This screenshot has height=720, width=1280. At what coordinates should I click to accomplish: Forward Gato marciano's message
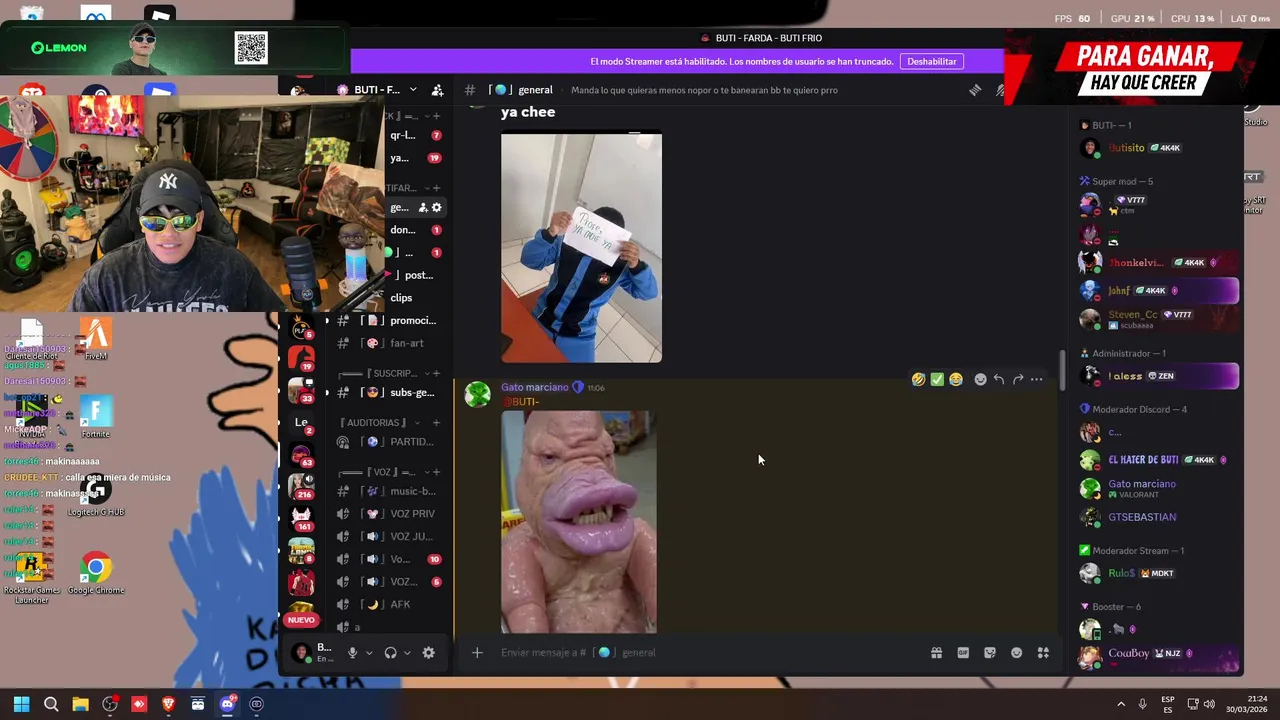pyautogui.click(x=1018, y=379)
